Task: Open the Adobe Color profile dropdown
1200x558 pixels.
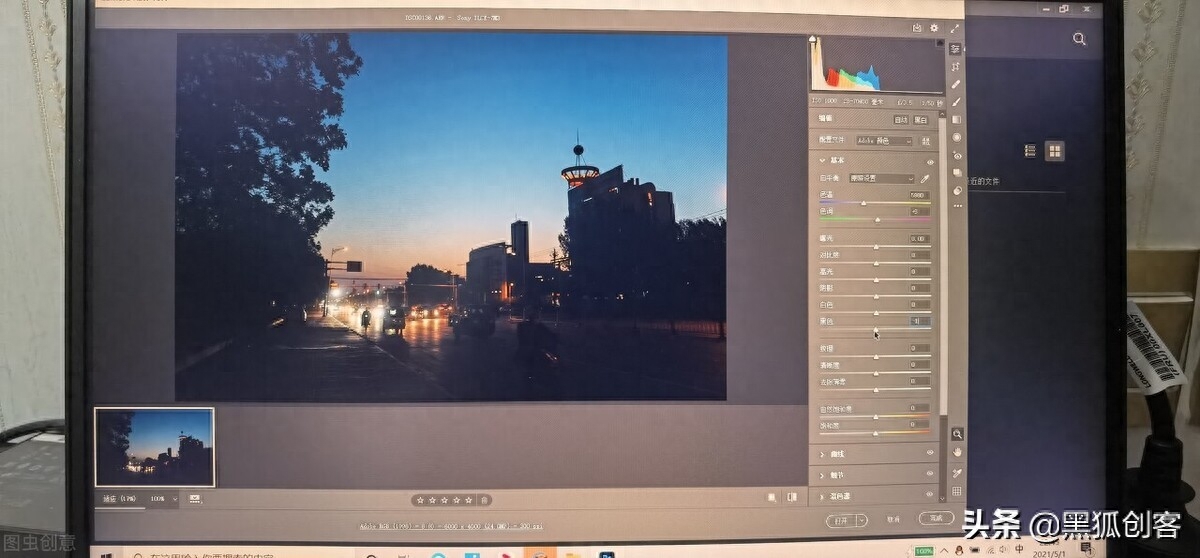Action: (884, 141)
